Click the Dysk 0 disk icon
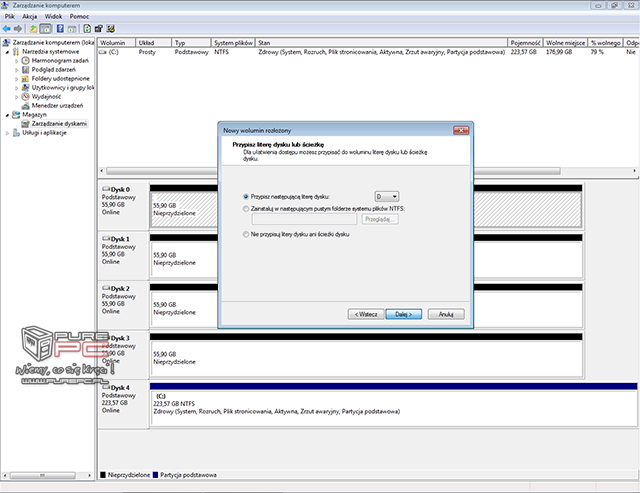Image resolution: width=640 pixels, height=493 pixels. 106,189
